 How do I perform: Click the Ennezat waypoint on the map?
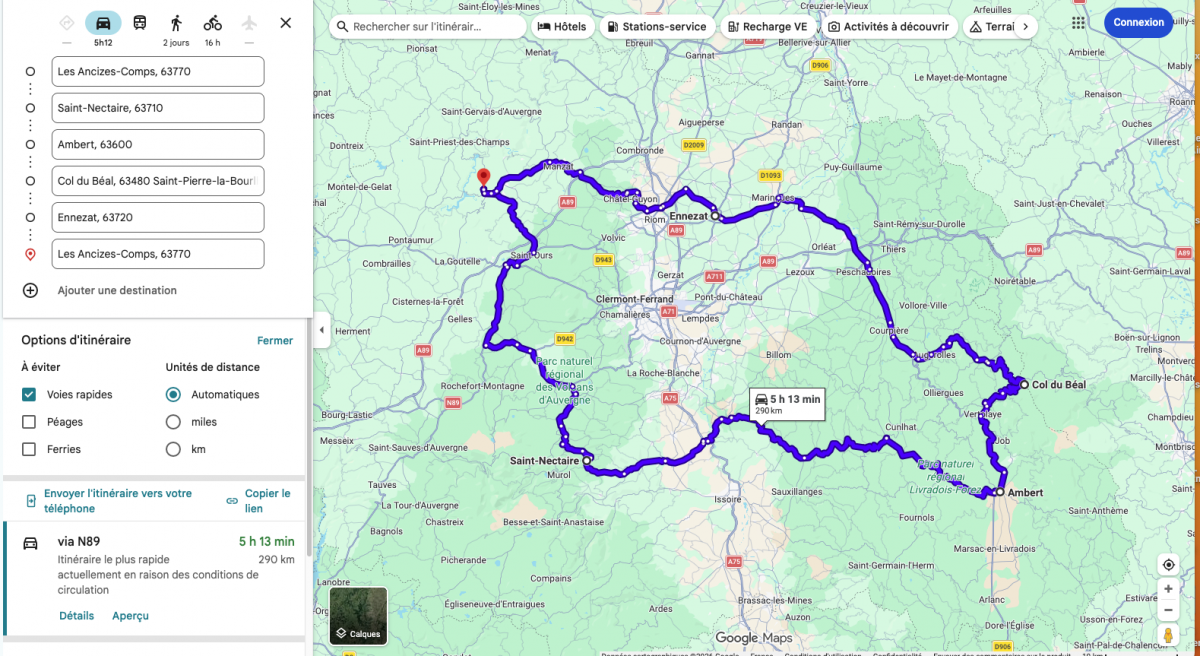pyautogui.click(x=715, y=215)
